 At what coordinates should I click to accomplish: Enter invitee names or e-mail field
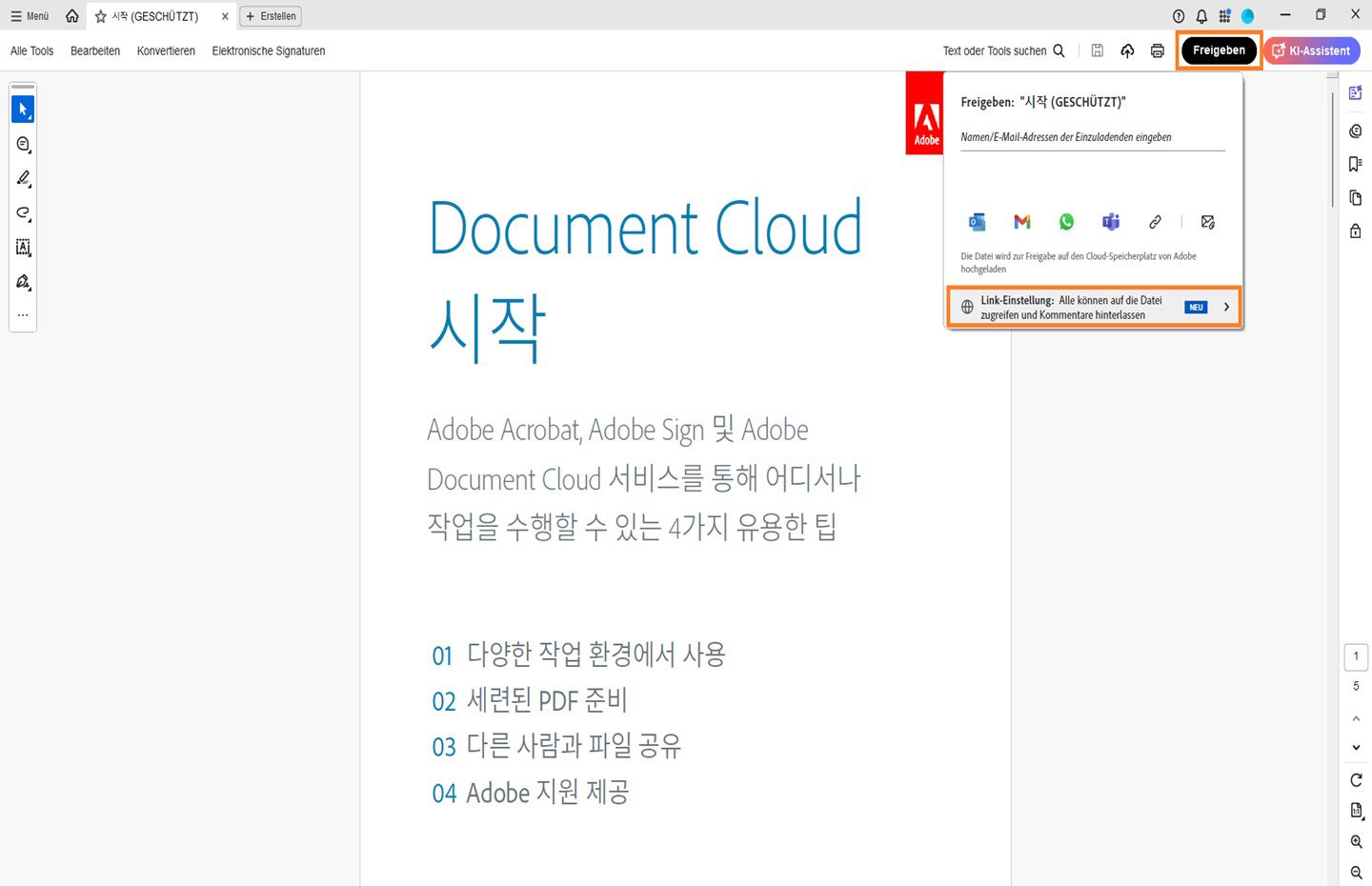tap(1093, 137)
